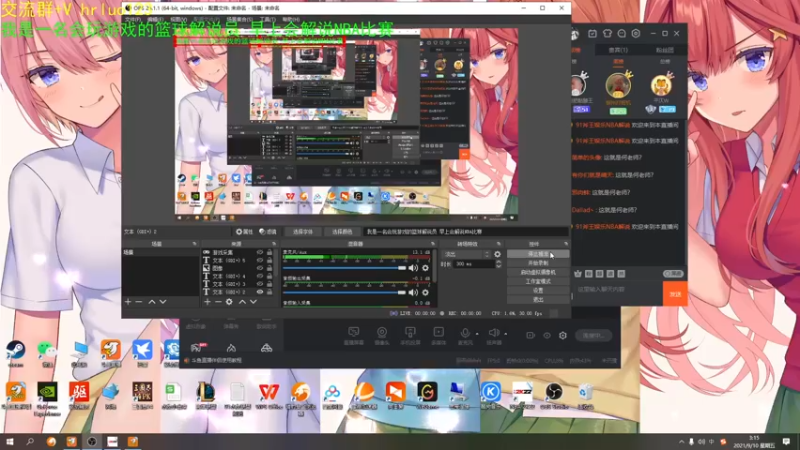This screenshot has width=800, height=450.
Task: Open T-shirt skin icon in chat window header
Action: [607, 34]
